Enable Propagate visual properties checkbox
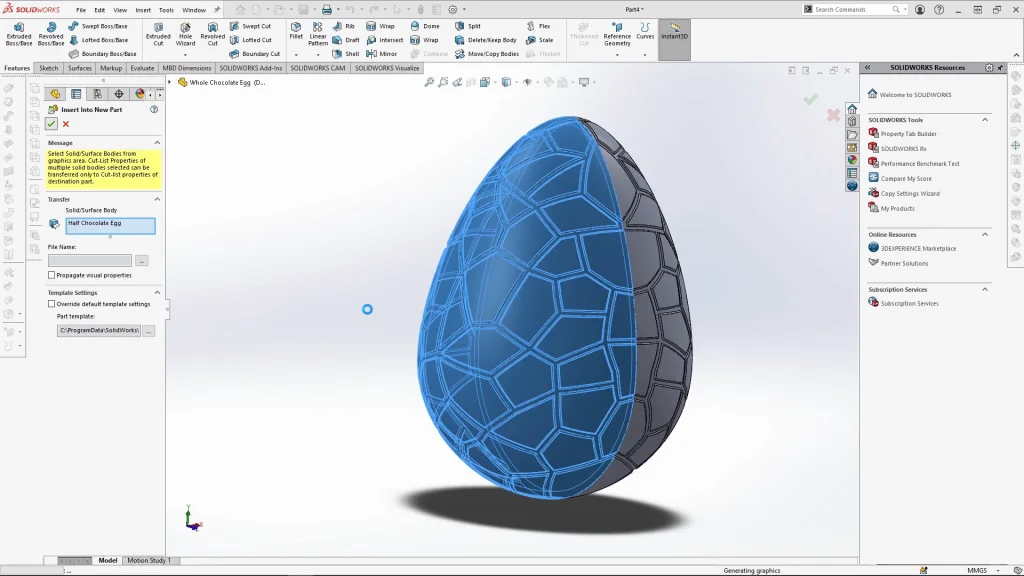 [52, 275]
